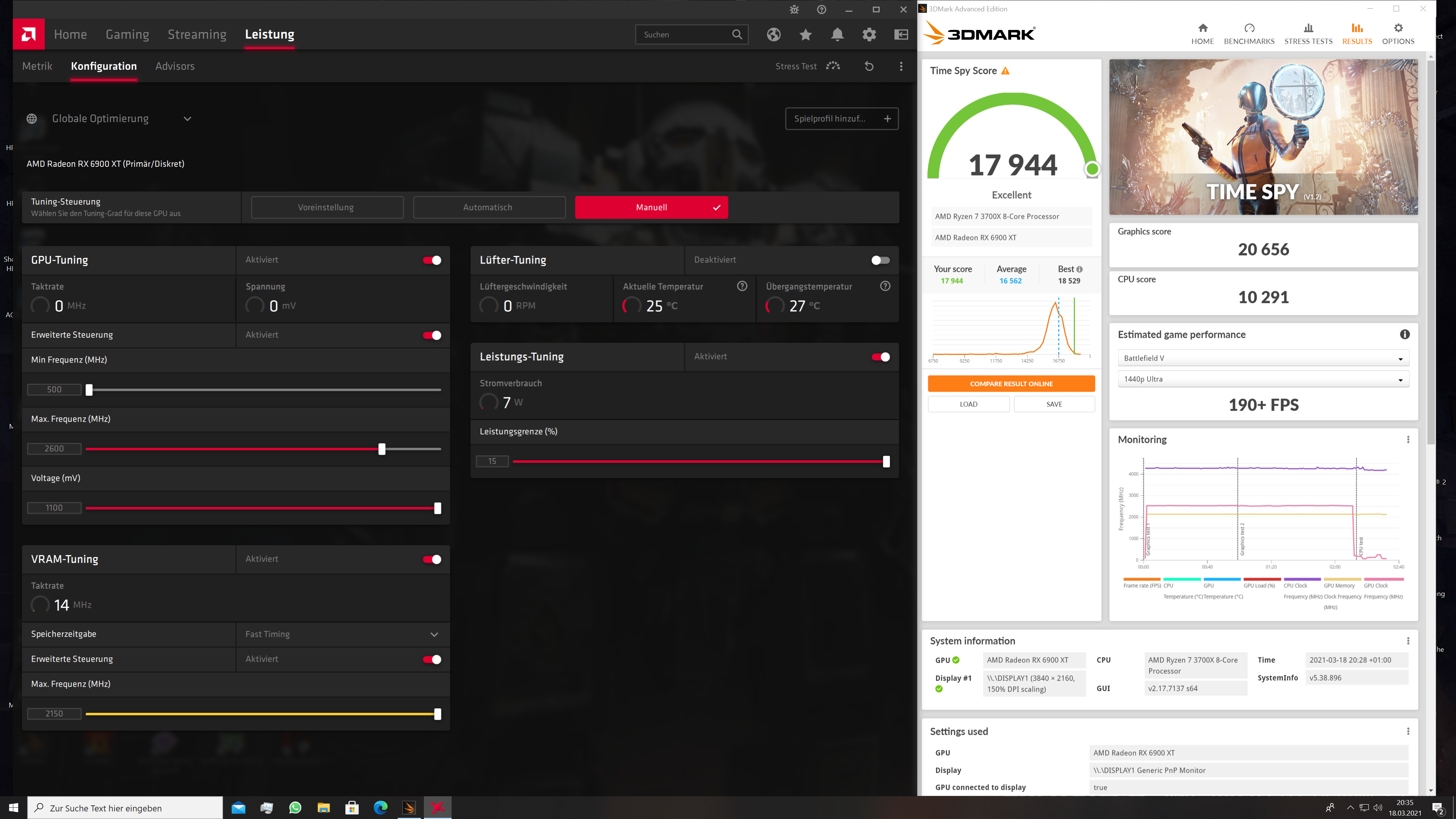Viewport: 1456px width, 819px height.
Task: Open the 3DMark Stress Tests section
Action: (1308, 34)
